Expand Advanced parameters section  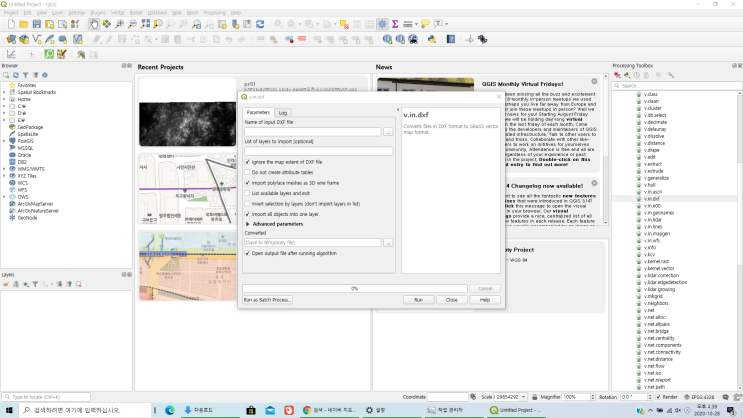point(247,224)
